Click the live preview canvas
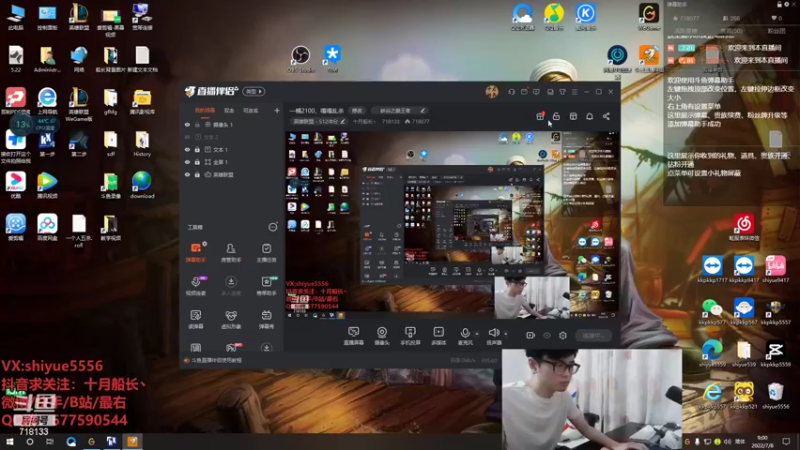This screenshot has width=800, height=450. coord(452,225)
